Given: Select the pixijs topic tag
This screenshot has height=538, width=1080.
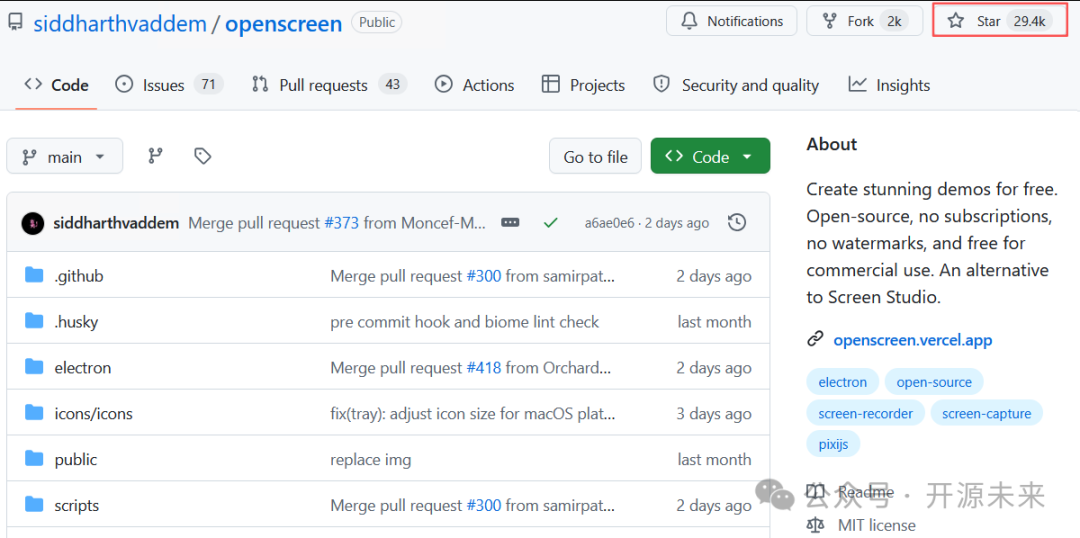Looking at the screenshot, I should [833, 444].
